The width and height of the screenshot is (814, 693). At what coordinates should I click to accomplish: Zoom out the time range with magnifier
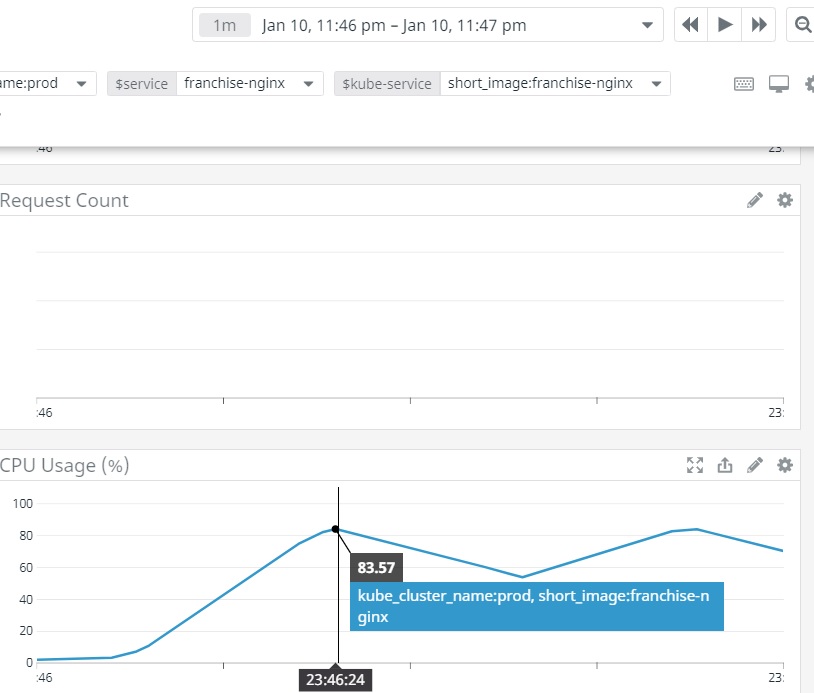(x=802, y=25)
